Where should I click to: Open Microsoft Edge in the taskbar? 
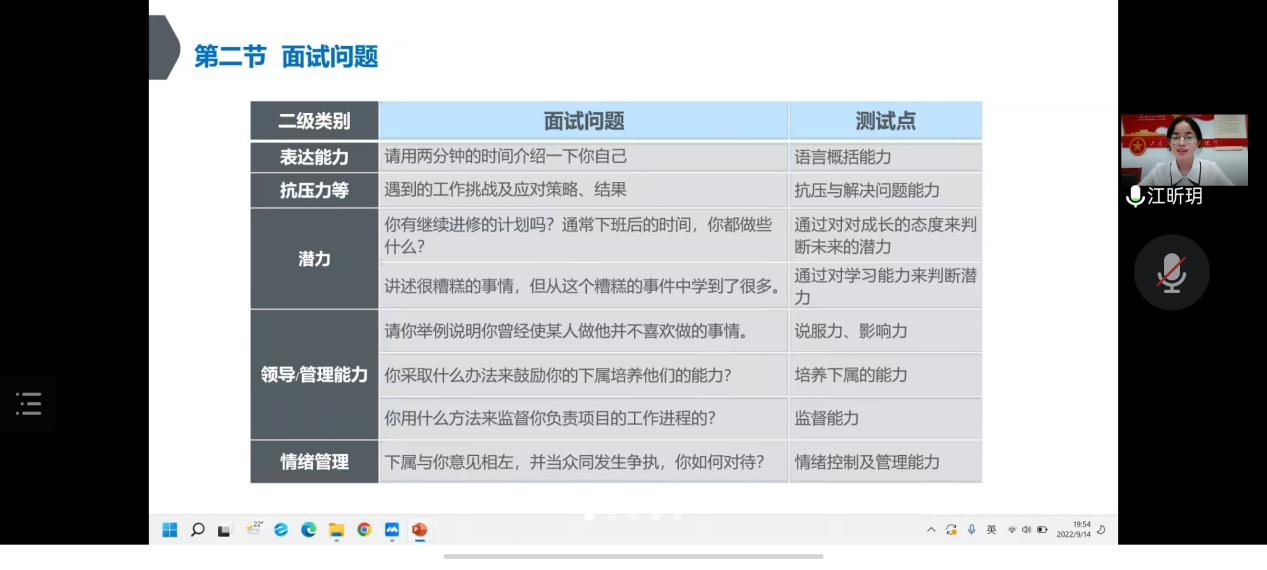coord(308,530)
